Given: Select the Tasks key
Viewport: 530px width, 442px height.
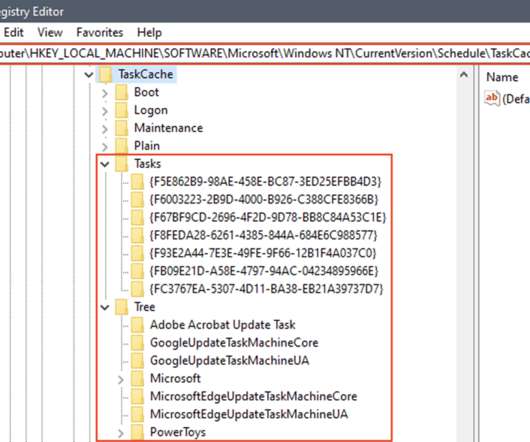Looking at the screenshot, I should 147,164.
